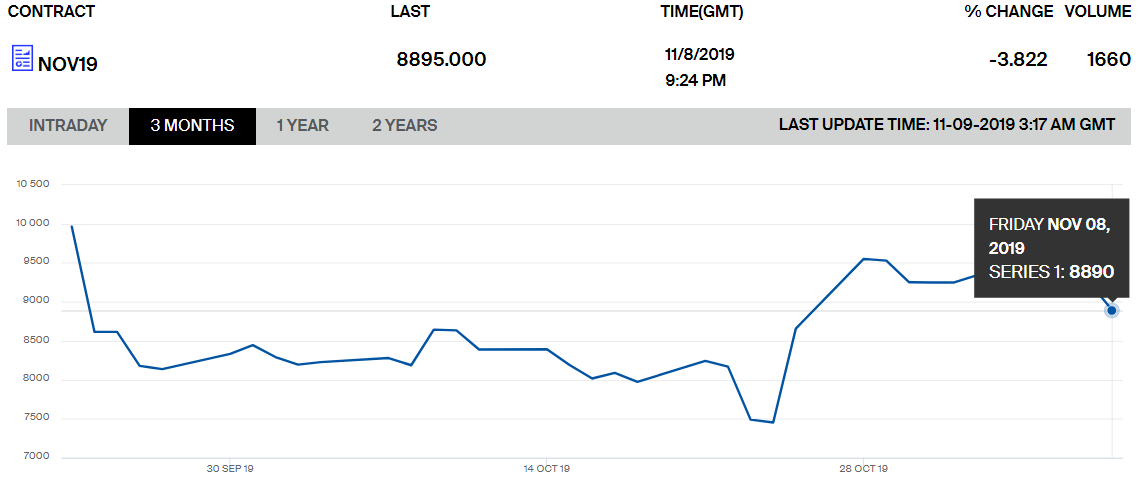The width and height of the screenshot is (1140, 481).
Task: Click the 28 OCT 19 axis label
Action: pyautogui.click(x=863, y=469)
